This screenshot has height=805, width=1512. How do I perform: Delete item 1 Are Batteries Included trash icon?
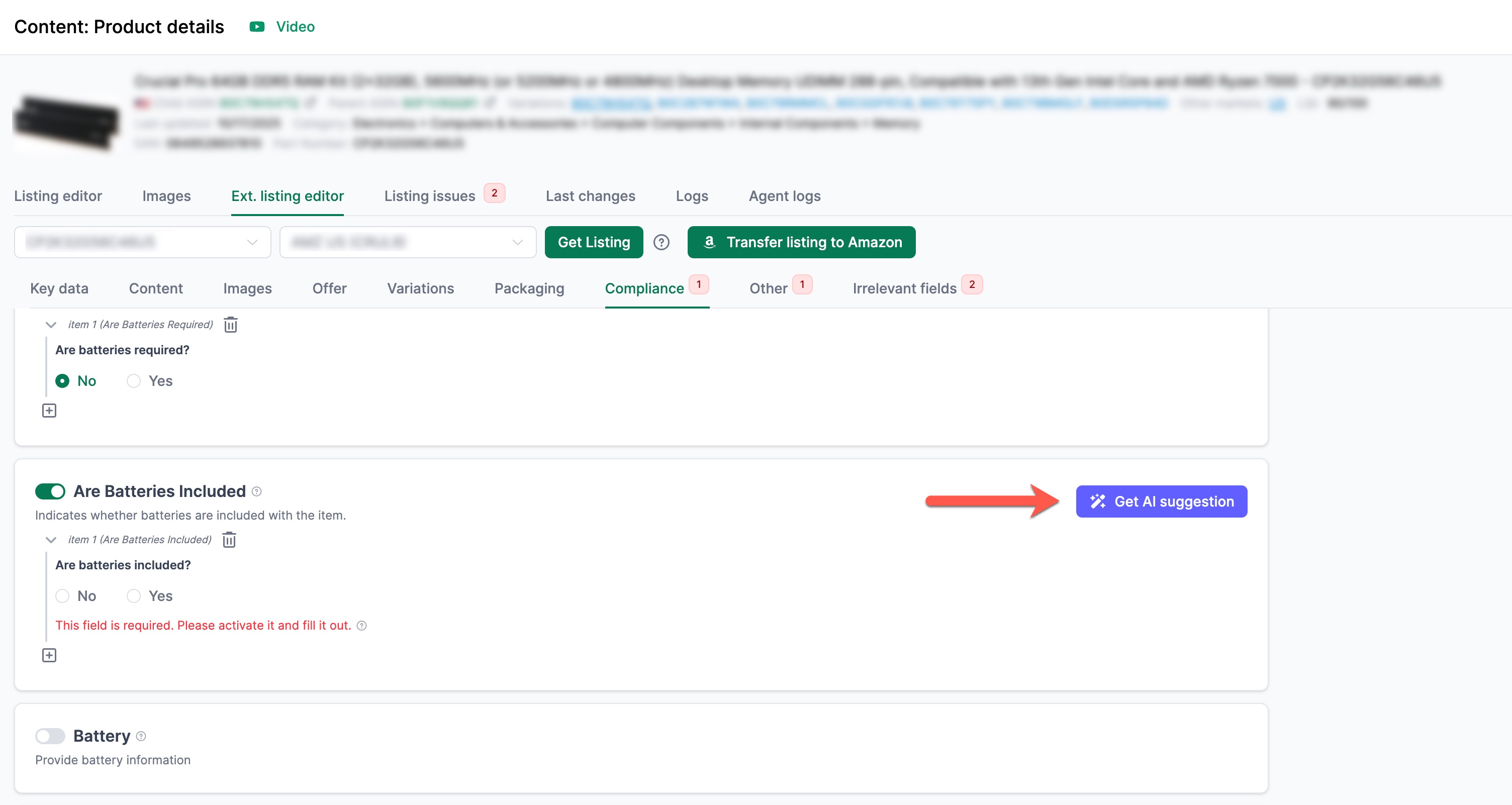point(229,540)
